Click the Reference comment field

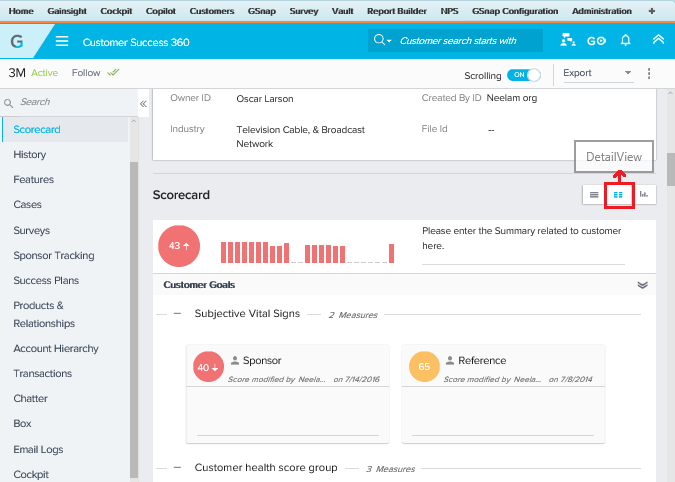(x=503, y=412)
